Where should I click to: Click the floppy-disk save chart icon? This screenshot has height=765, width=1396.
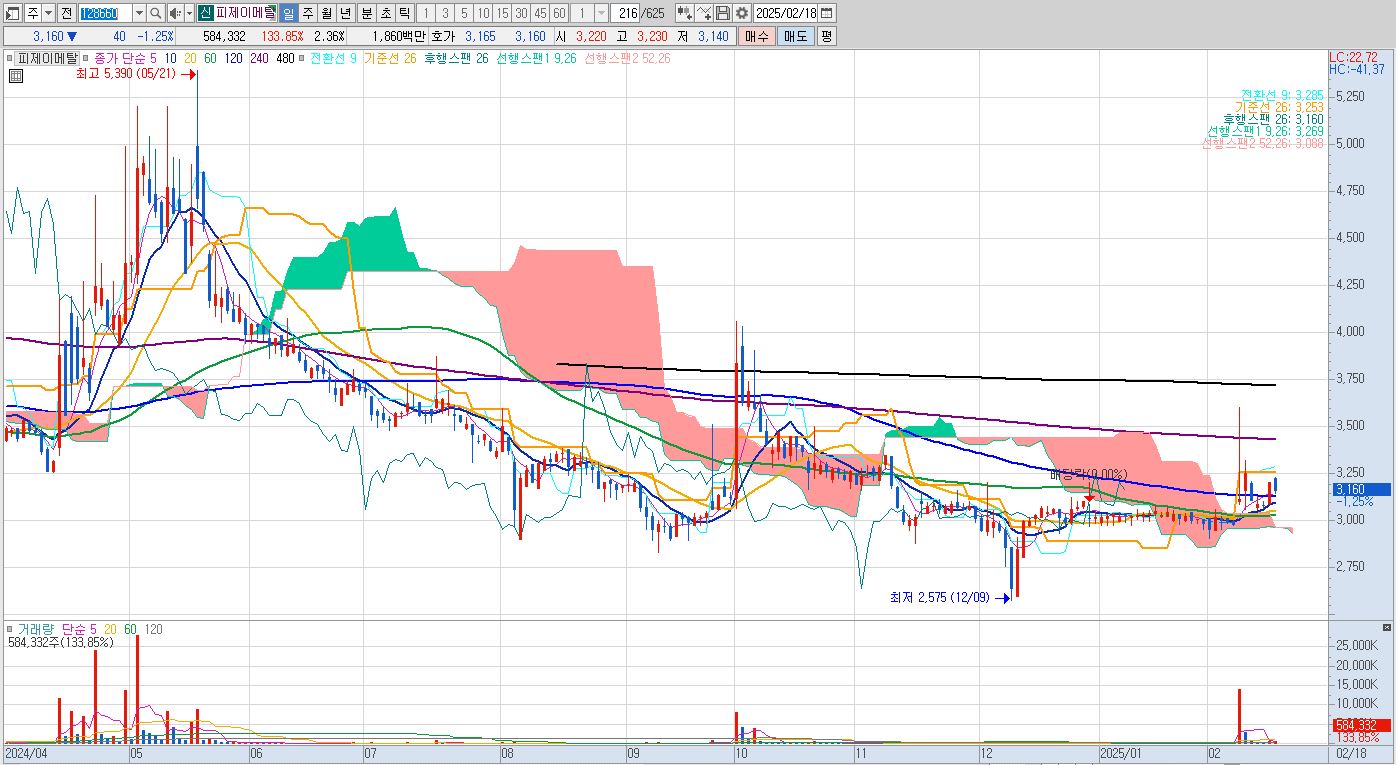[722, 13]
